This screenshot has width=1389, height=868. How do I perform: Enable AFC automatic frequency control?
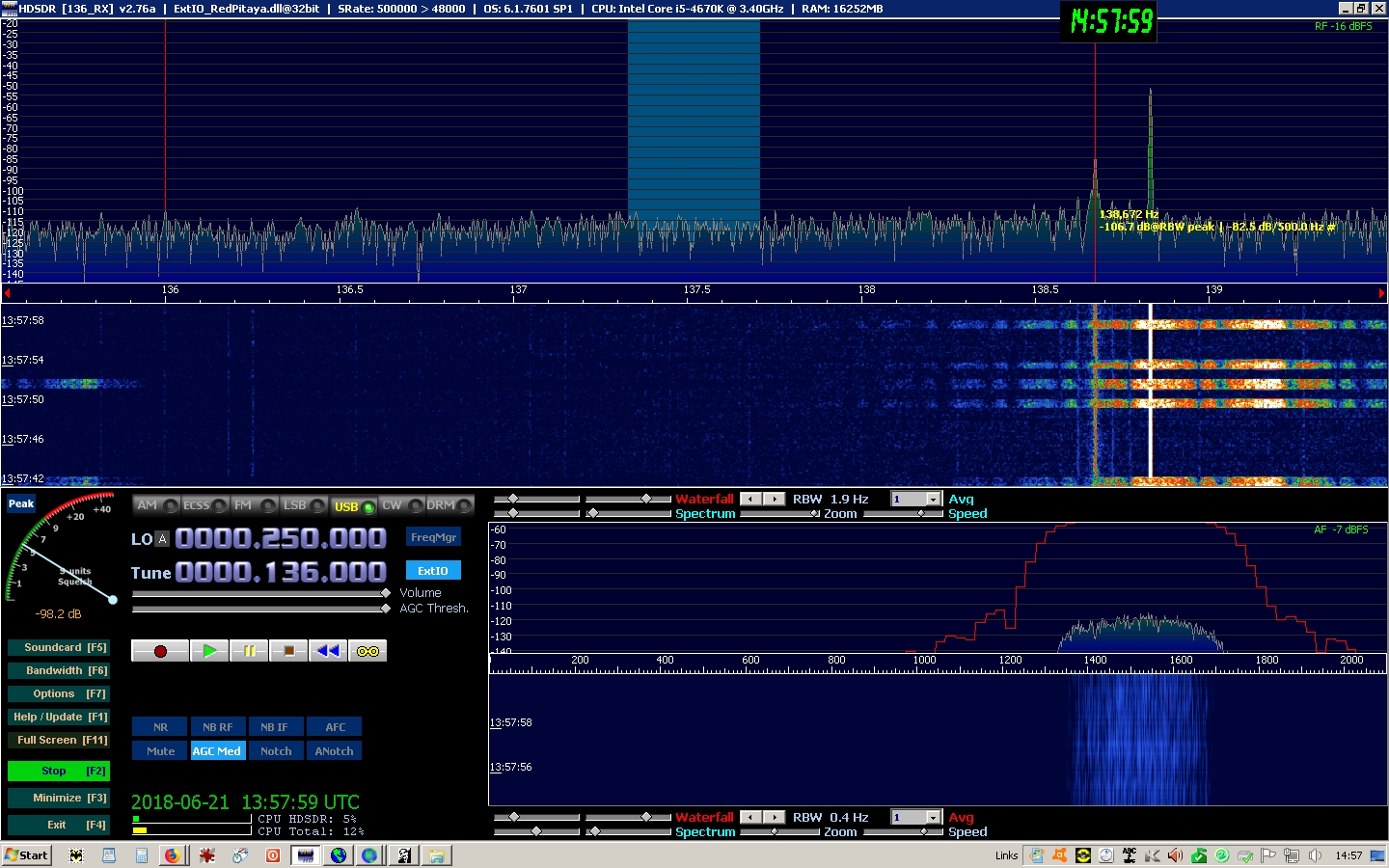point(334,727)
